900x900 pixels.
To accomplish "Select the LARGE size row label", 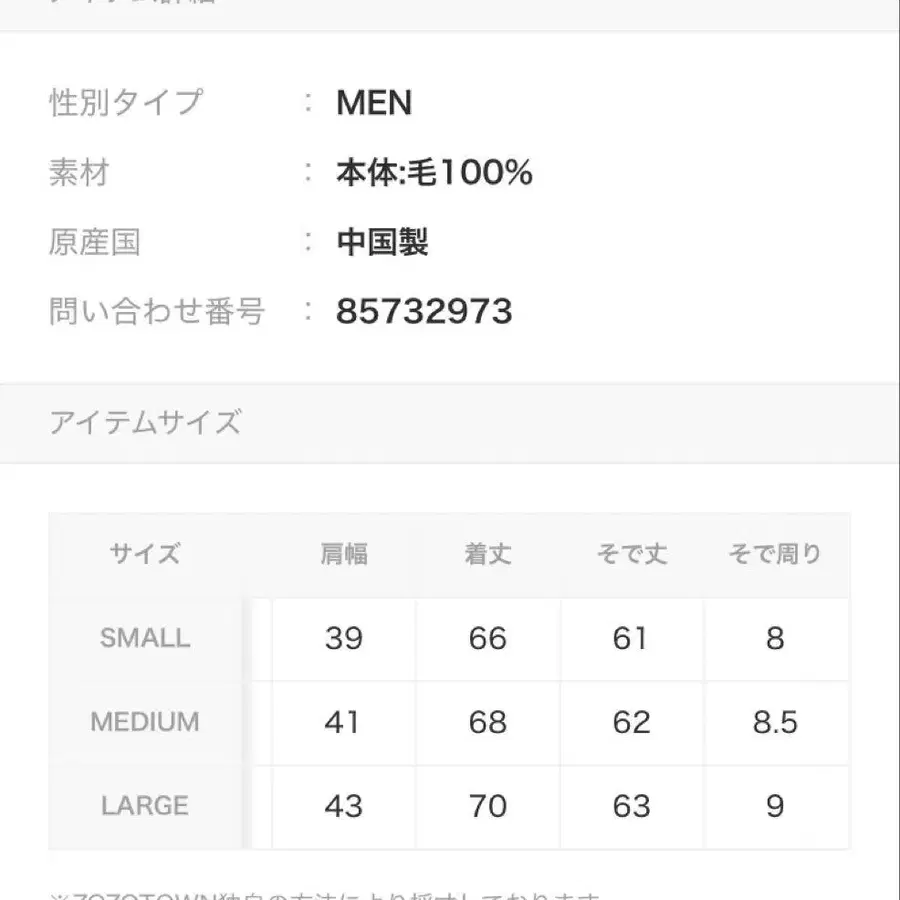I will pyautogui.click(x=145, y=806).
